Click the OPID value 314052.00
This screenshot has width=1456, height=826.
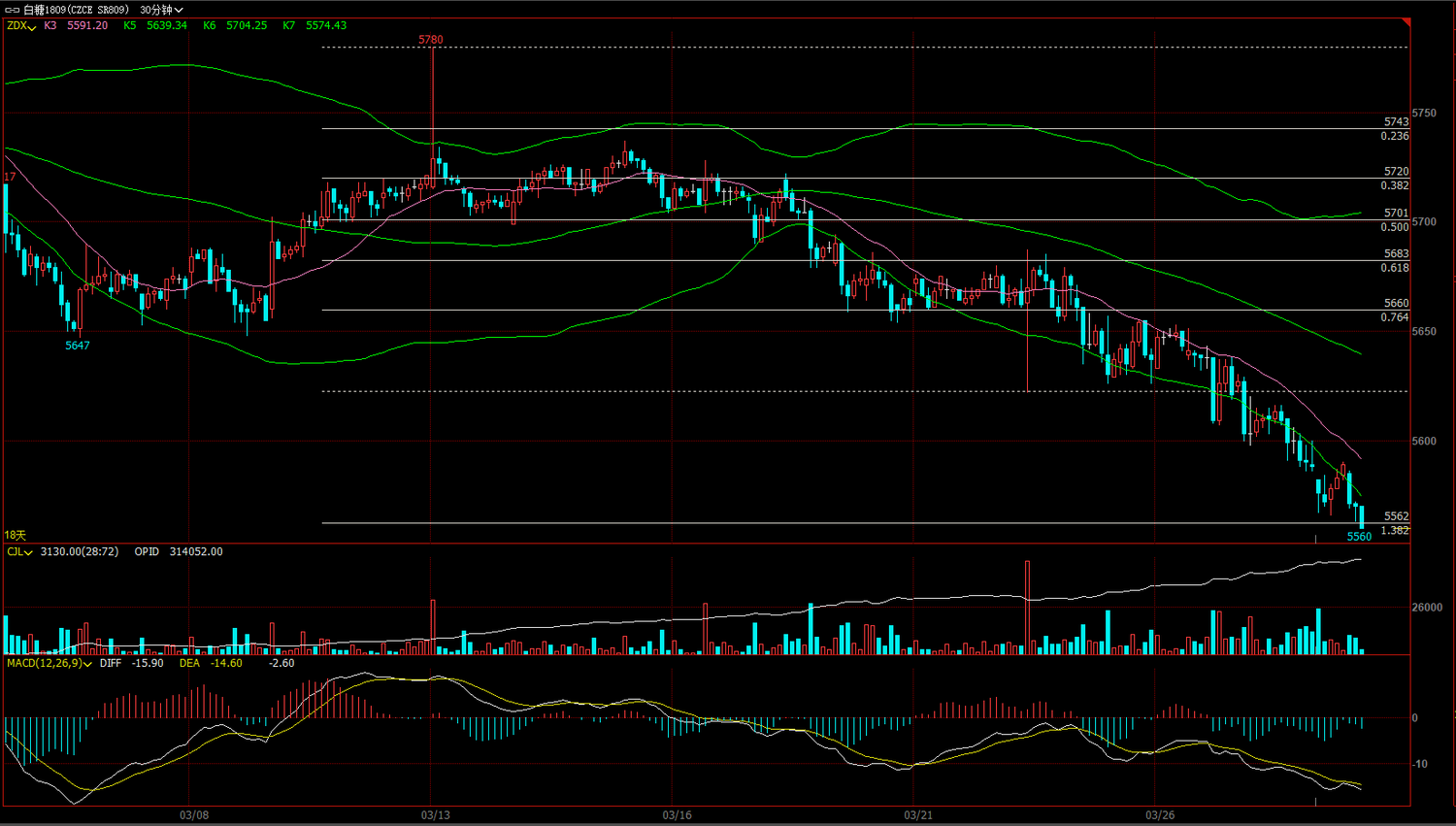click(x=196, y=551)
